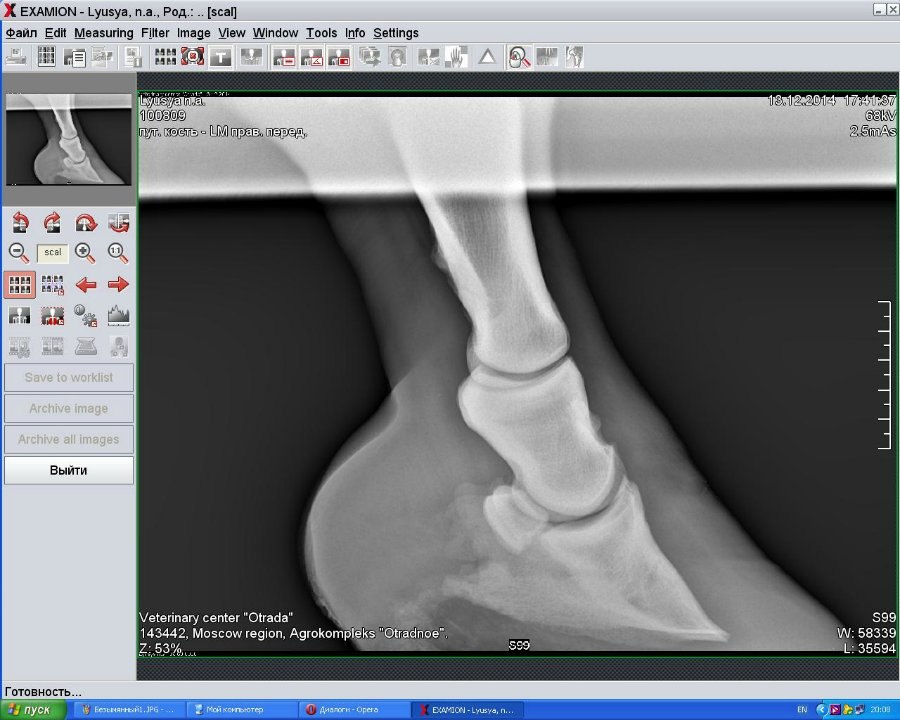Go to previous image with left arrow
Screen dimensions: 900x720
(x=86, y=285)
